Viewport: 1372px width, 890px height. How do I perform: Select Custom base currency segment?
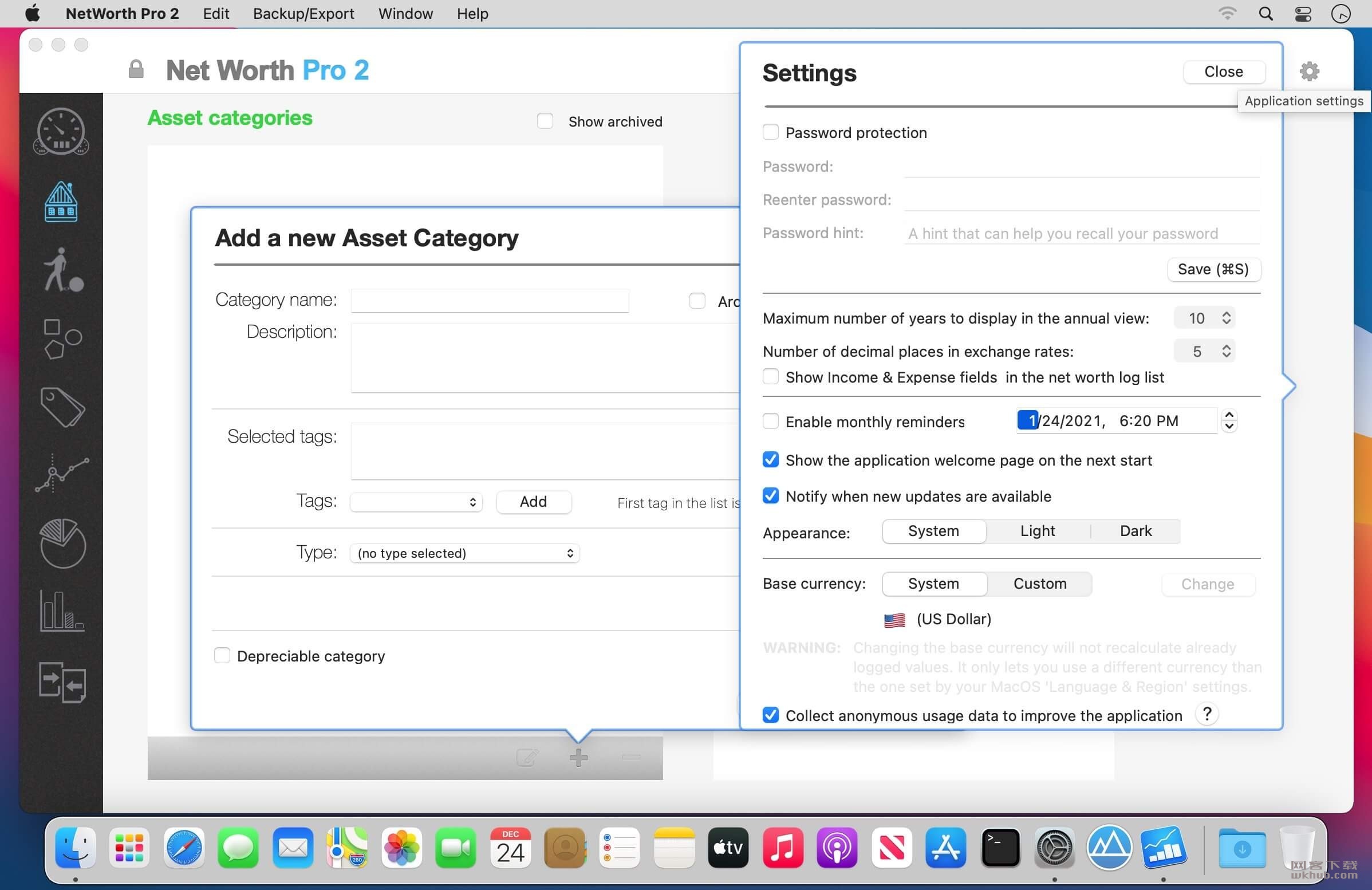1040,584
